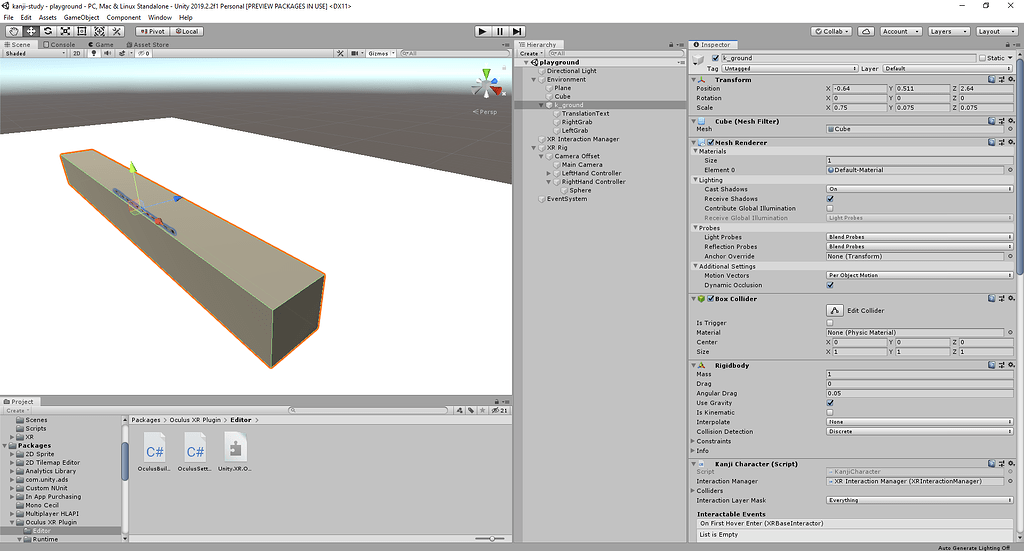Screen dimensions: 1024x551
Task: Select the Rotate tool
Action: coord(47,31)
